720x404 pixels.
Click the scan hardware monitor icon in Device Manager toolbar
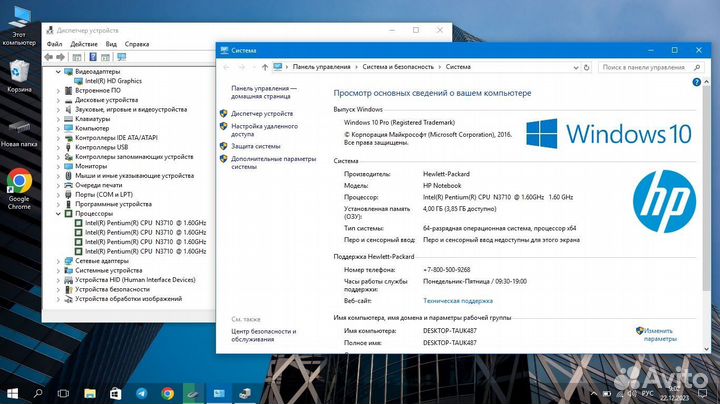click(121, 57)
